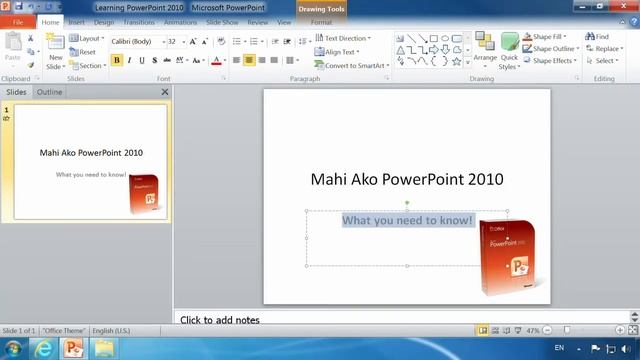This screenshot has height=360, width=640.
Task: Open the Font size dropdown
Action: click(184, 42)
